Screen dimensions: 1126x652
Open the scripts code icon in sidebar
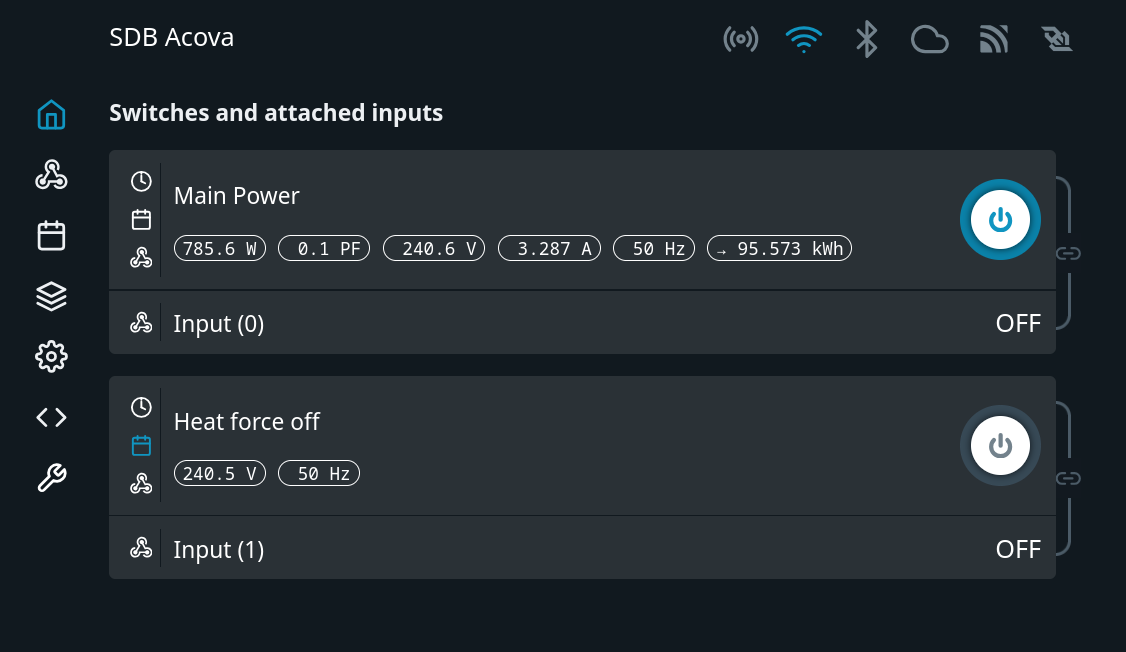click(51, 417)
